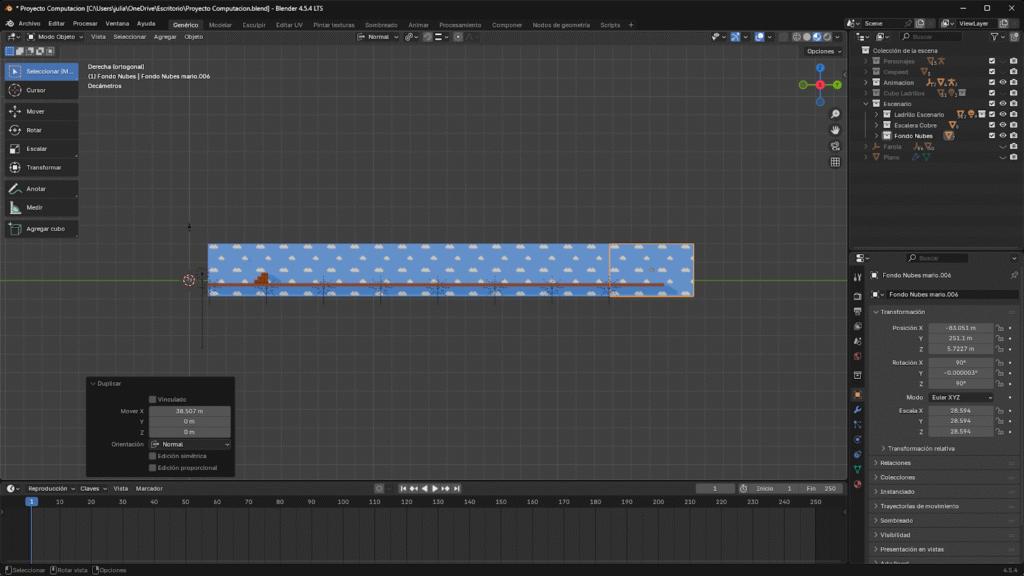Open the Orientación Normal dropdown
The image size is (1024, 576).
point(190,444)
